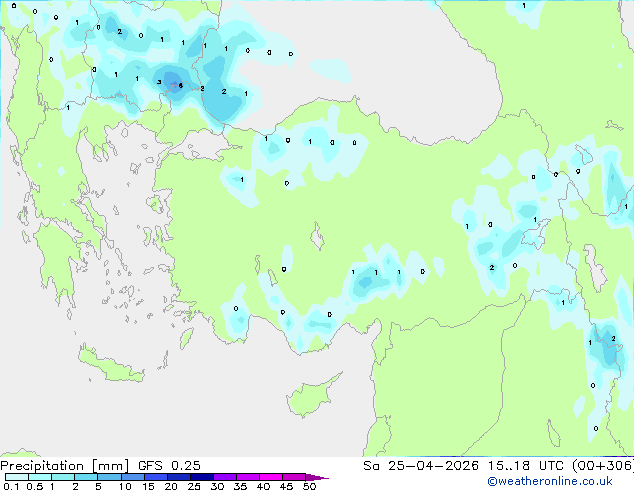
Task: Click the '(00+306)' forecast offset text
Action: click(603, 466)
